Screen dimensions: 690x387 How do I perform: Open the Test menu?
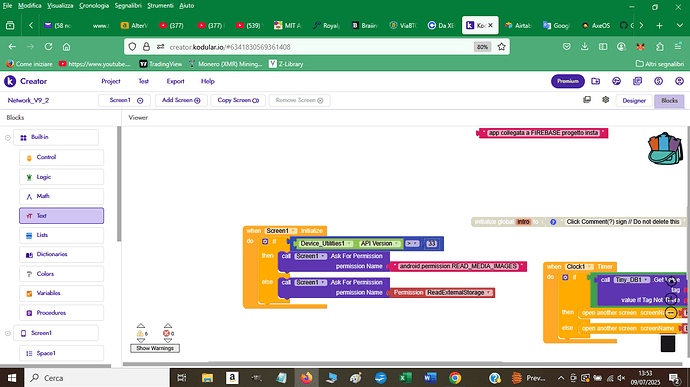143,81
